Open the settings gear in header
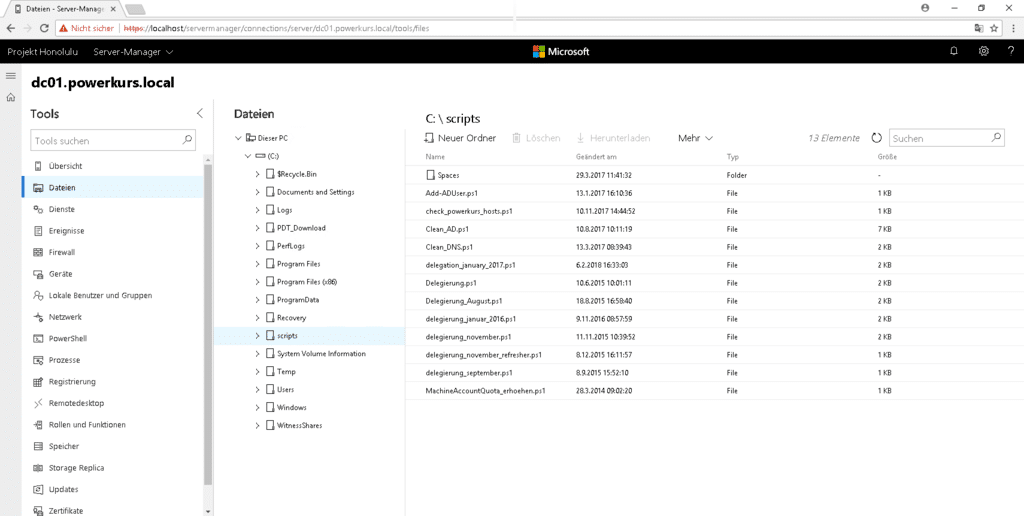Image resolution: width=1024 pixels, height=516 pixels. (984, 51)
